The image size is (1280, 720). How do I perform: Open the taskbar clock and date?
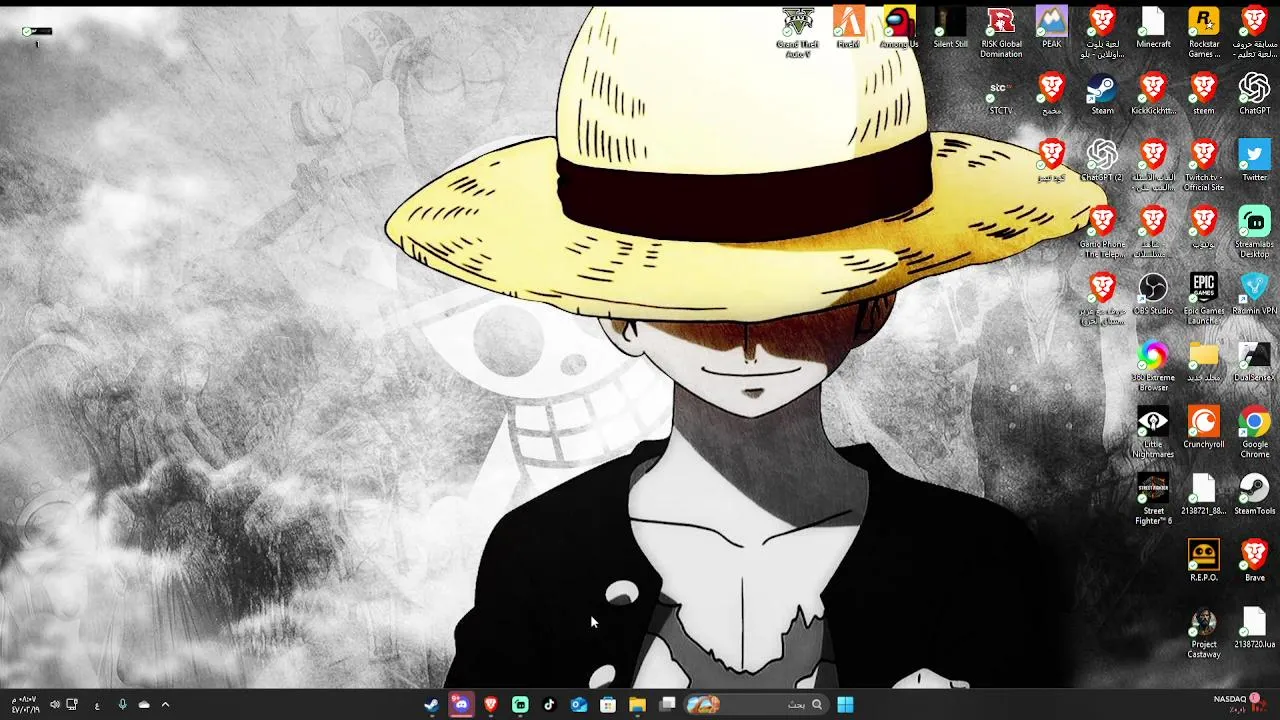tap(24, 704)
